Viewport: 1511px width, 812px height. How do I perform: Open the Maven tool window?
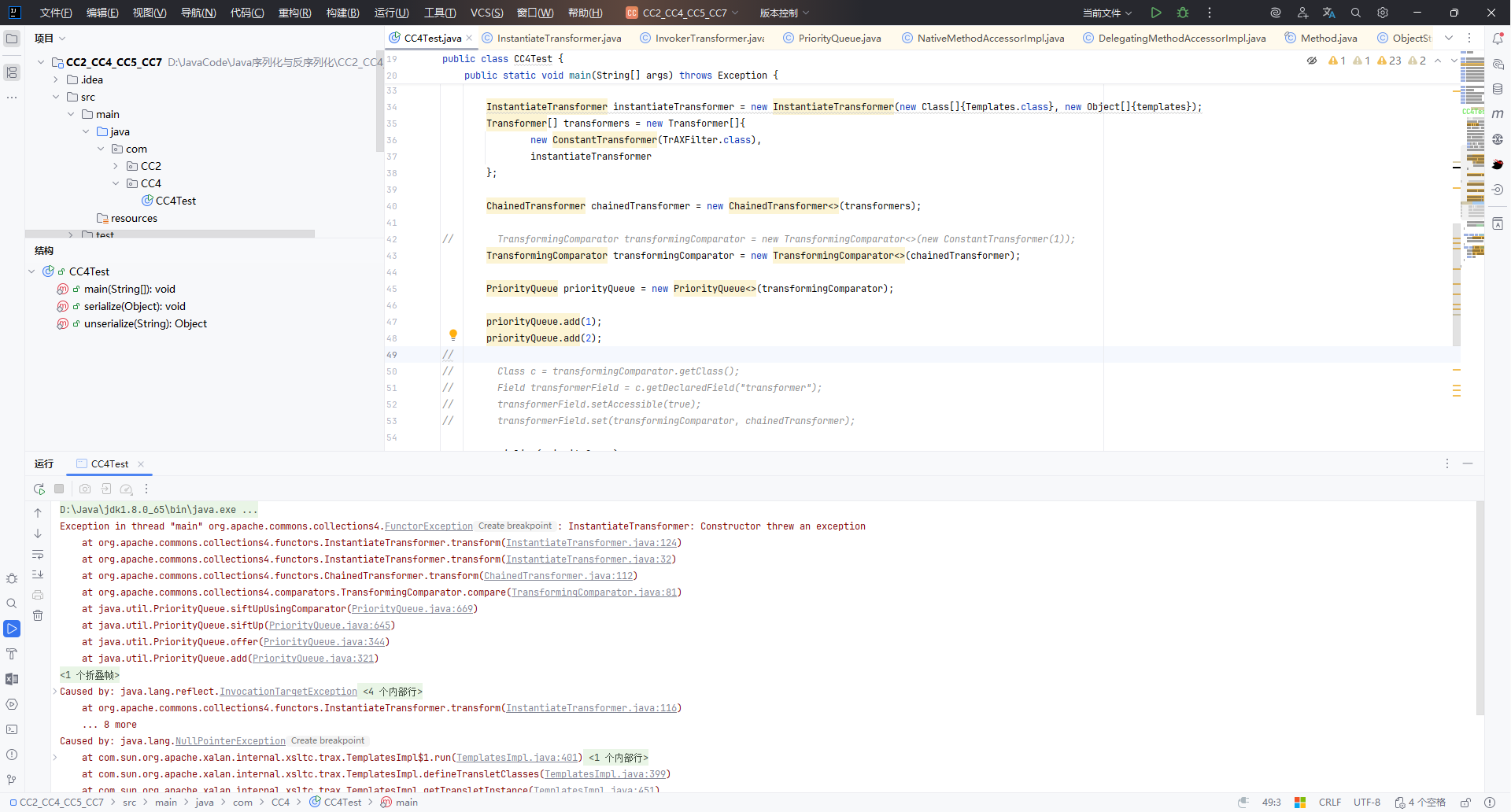point(1498,114)
